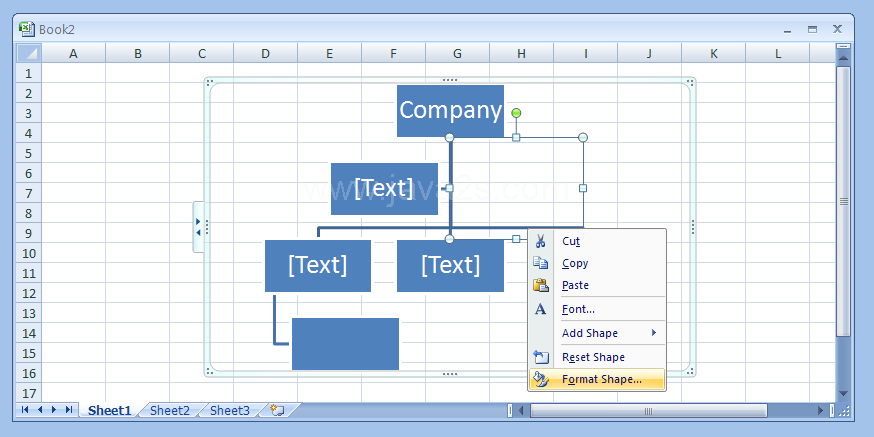Image resolution: width=874 pixels, height=437 pixels.
Task: Select the empty blue shape at bottom
Action: [x=346, y=344]
